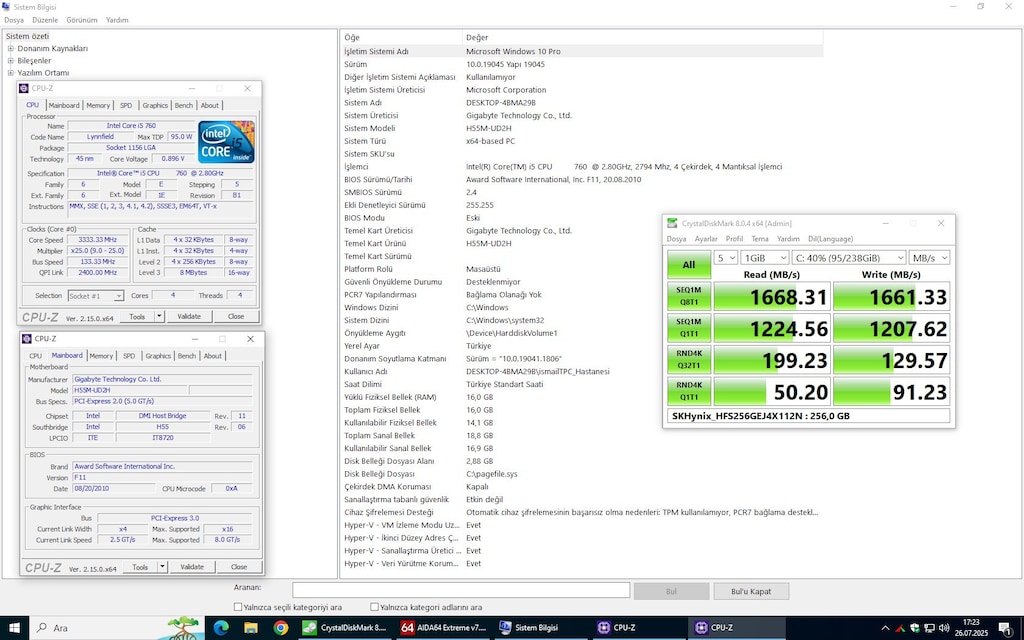Open network icon in system tray
This screenshot has width=1024, height=640.
pos(929,628)
